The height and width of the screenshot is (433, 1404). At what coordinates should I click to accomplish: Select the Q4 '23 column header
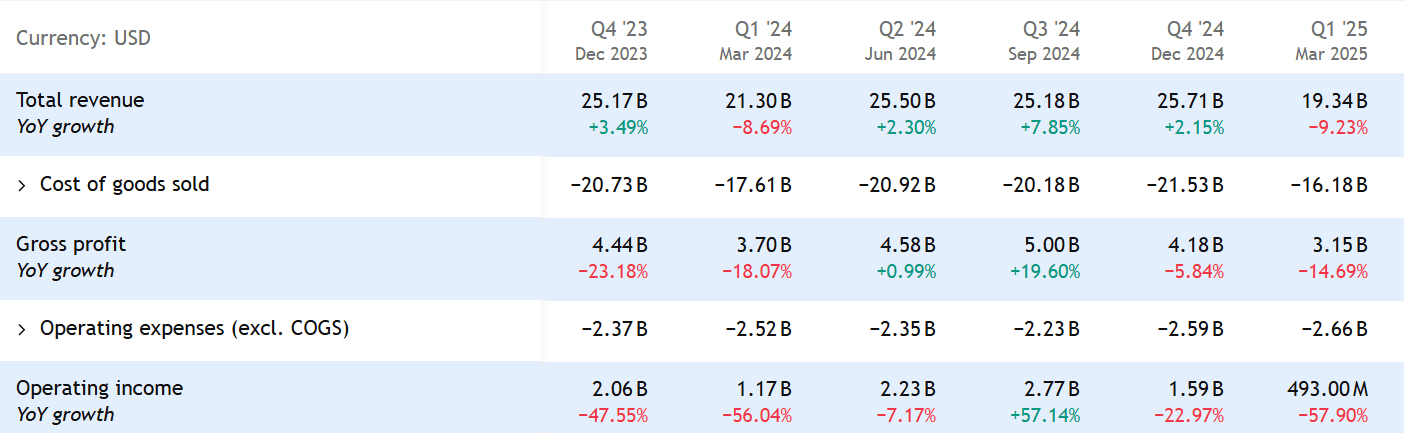(611, 40)
